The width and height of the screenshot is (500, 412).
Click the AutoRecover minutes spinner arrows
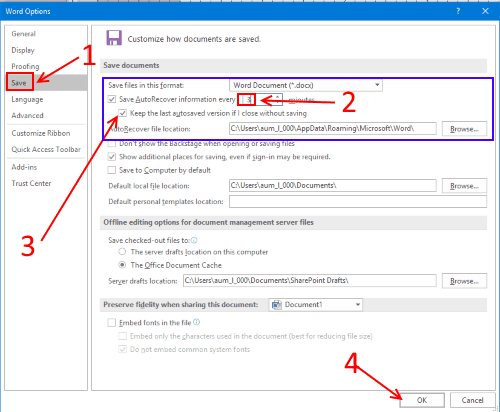point(277,99)
